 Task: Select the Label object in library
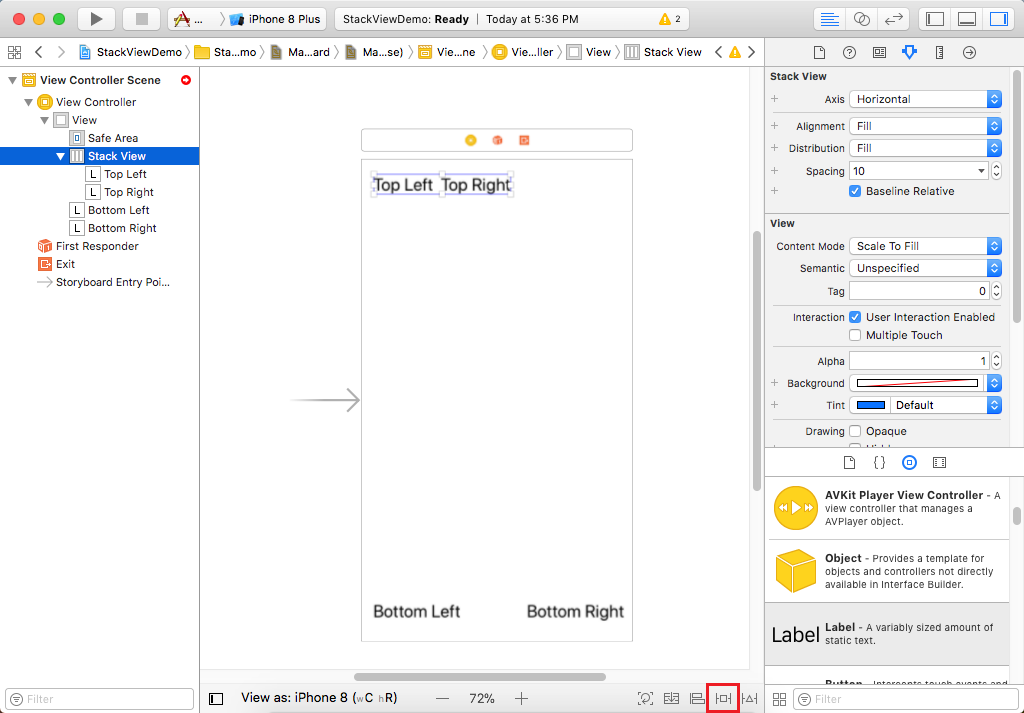(888, 633)
